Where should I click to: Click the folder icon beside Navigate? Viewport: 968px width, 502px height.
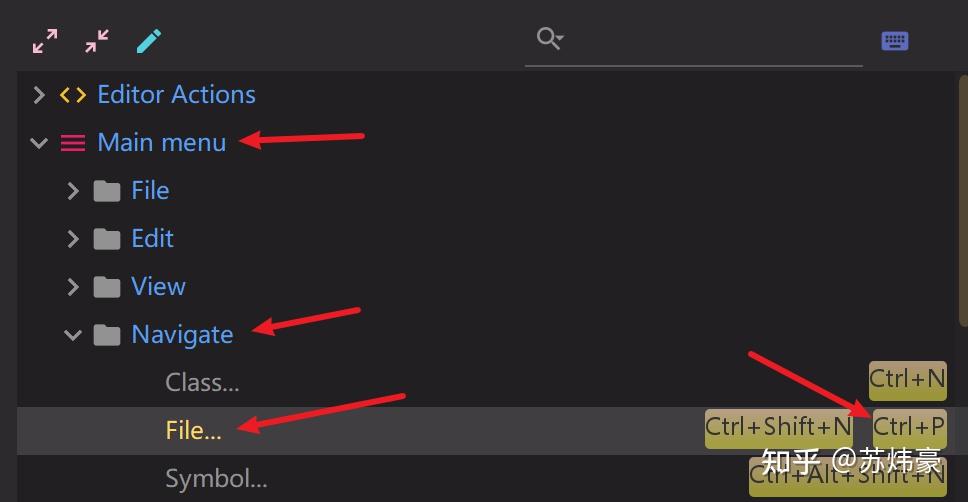tap(107, 335)
